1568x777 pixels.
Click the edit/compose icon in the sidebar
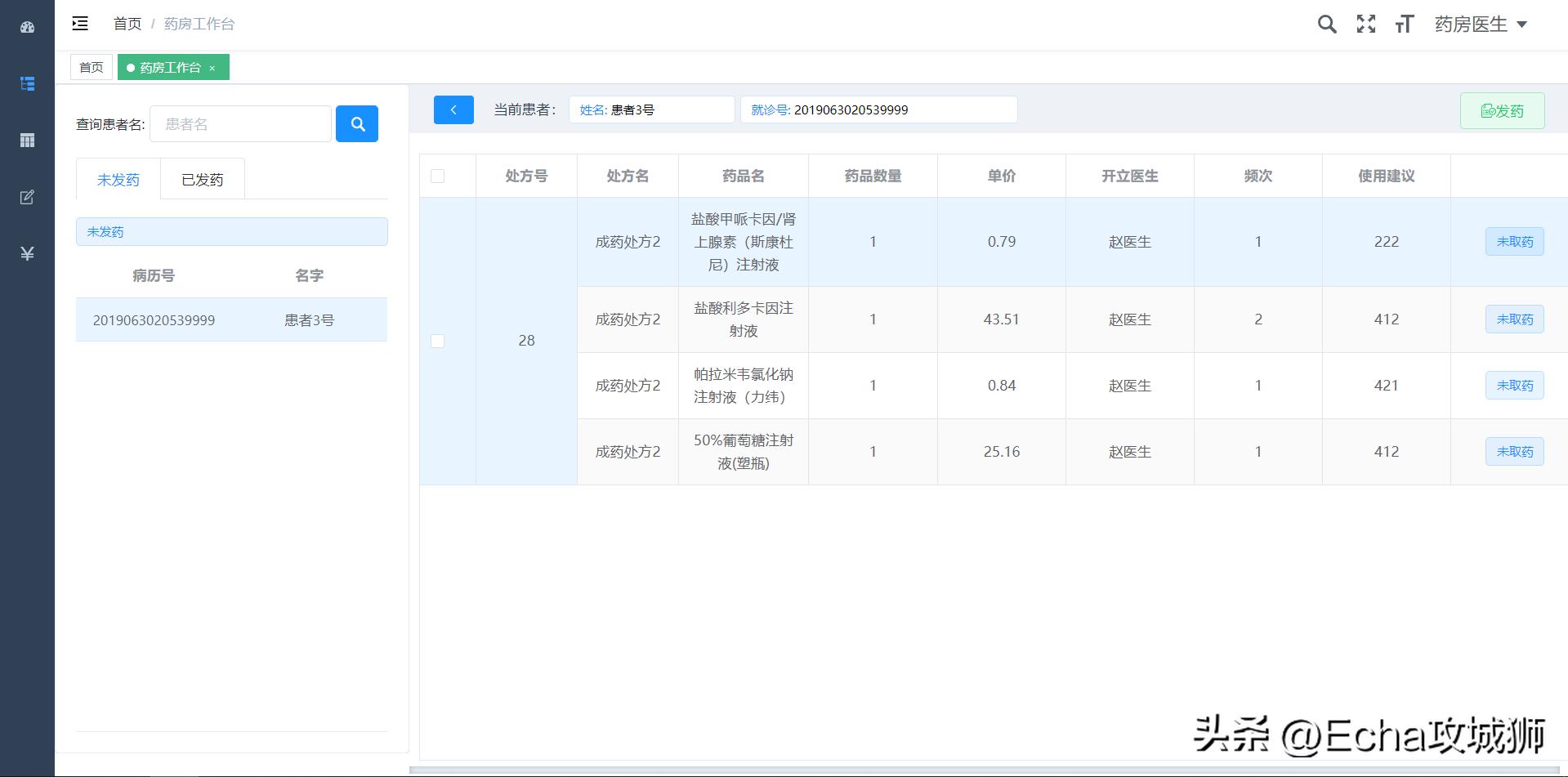(x=27, y=197)
